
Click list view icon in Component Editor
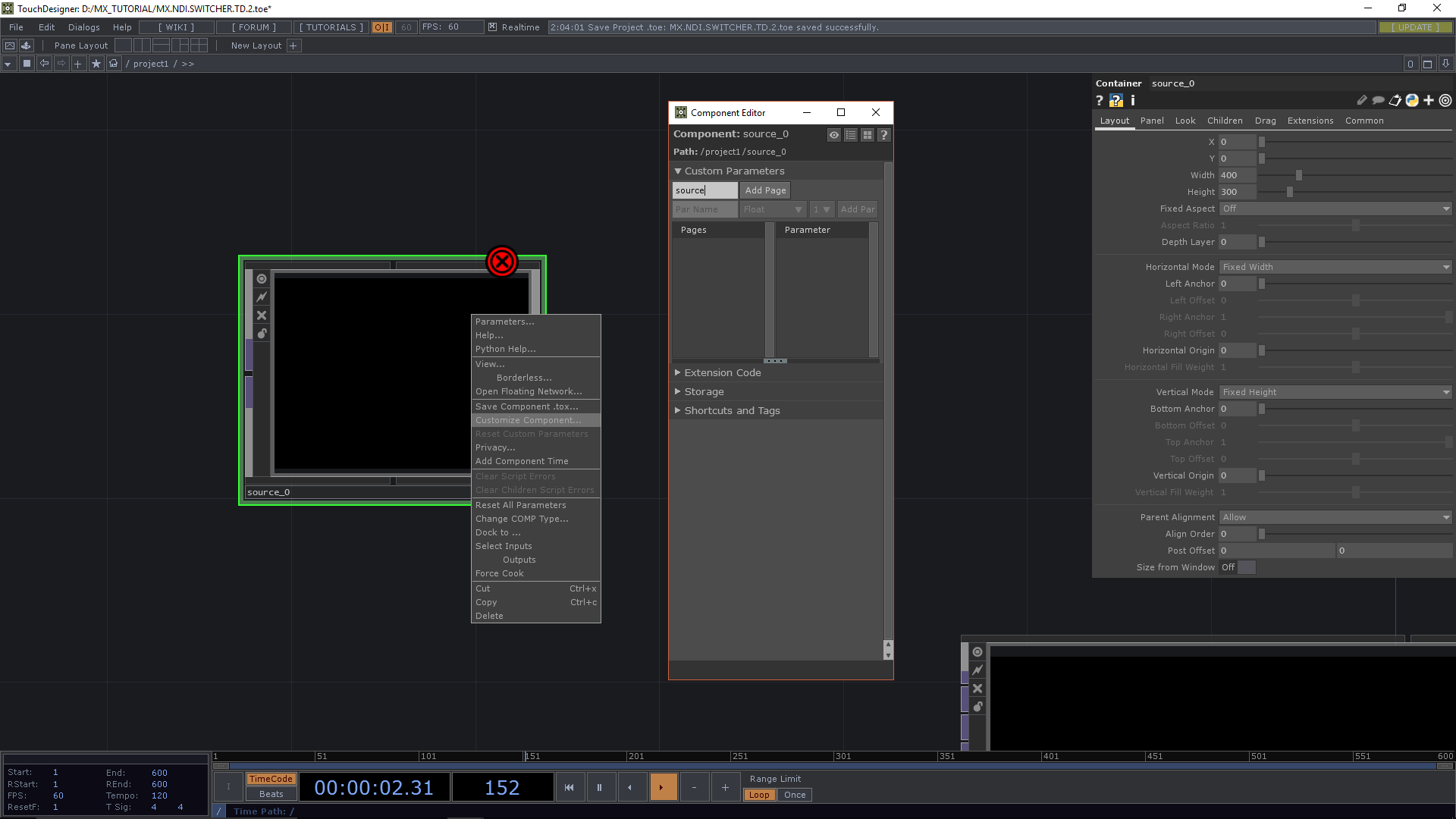coord(851,135)
